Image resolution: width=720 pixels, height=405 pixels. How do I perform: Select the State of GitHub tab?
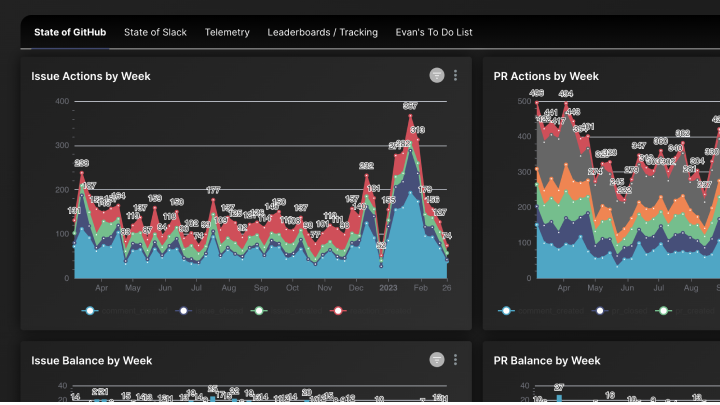(71, 32)
